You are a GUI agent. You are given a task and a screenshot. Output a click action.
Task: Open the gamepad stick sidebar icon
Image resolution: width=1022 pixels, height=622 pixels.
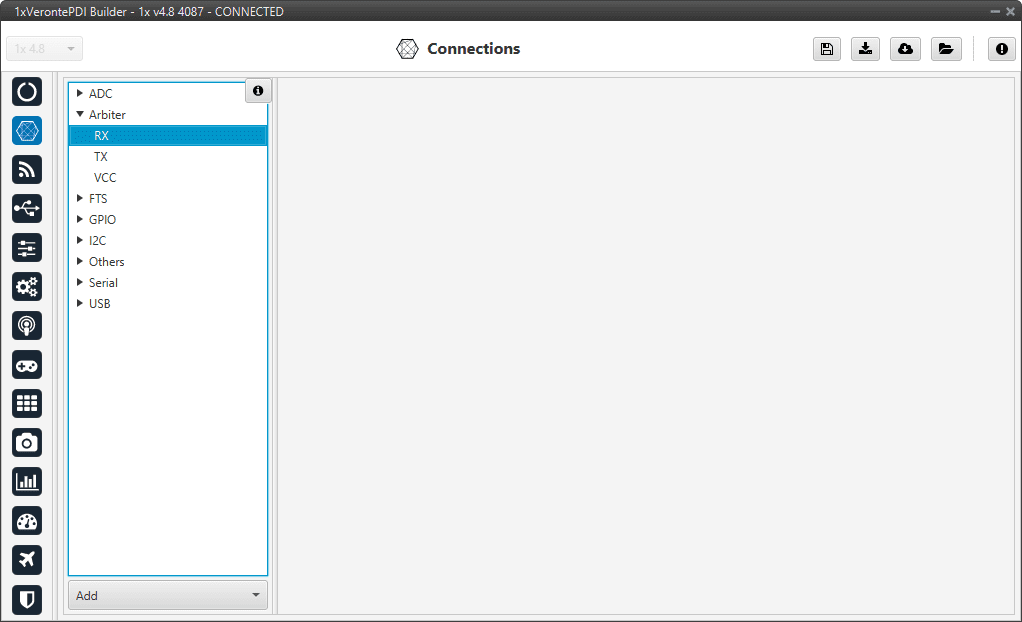coord(27,365)
